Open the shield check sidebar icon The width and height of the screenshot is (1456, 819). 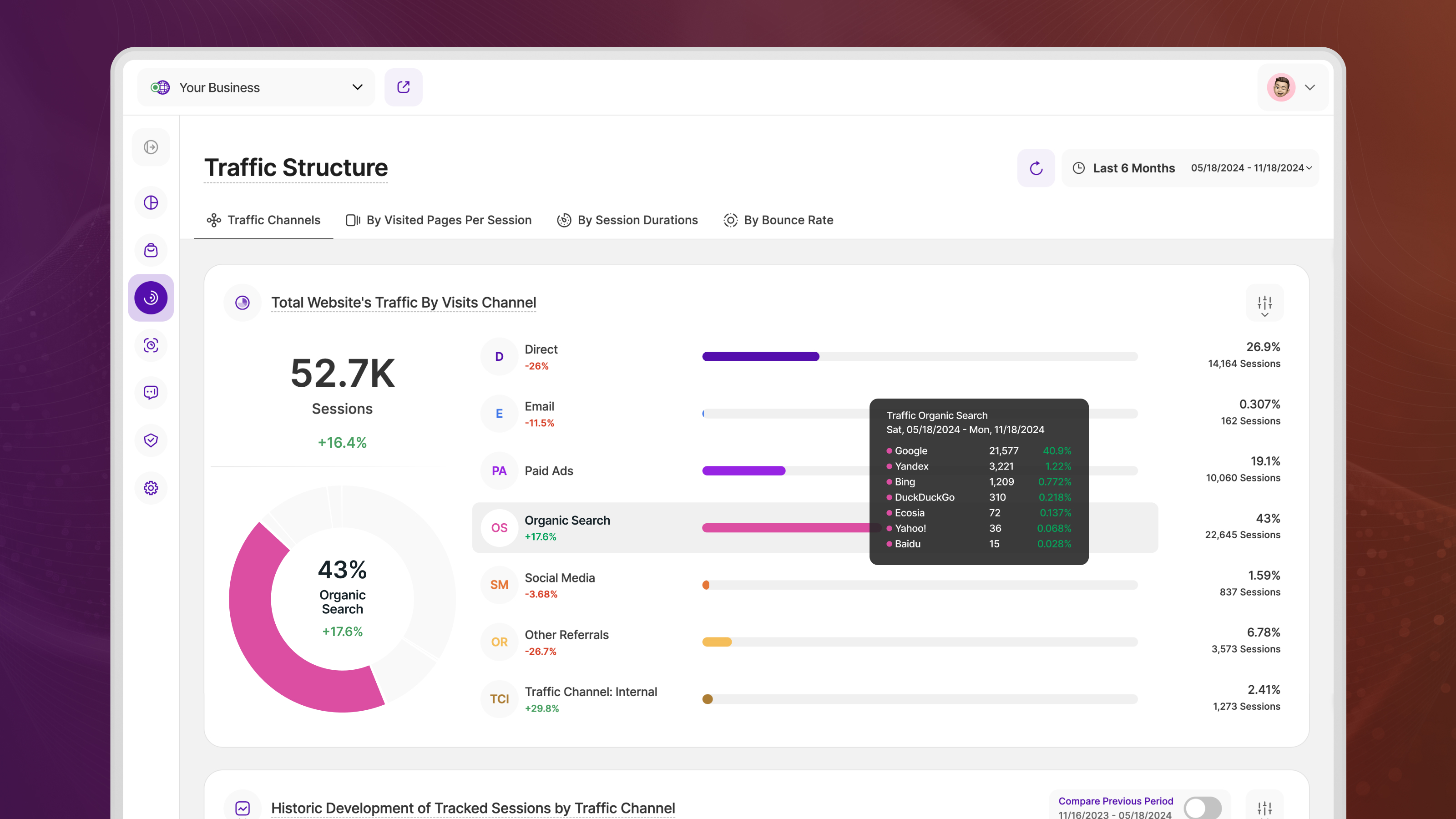click(x=151, y=440)
